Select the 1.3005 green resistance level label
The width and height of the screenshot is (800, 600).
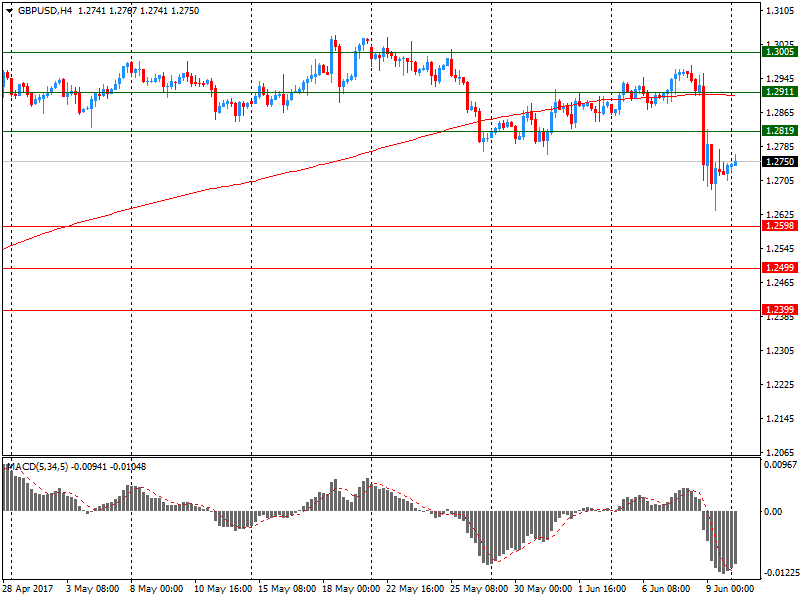pyautogui.click(x=779, y=52)
